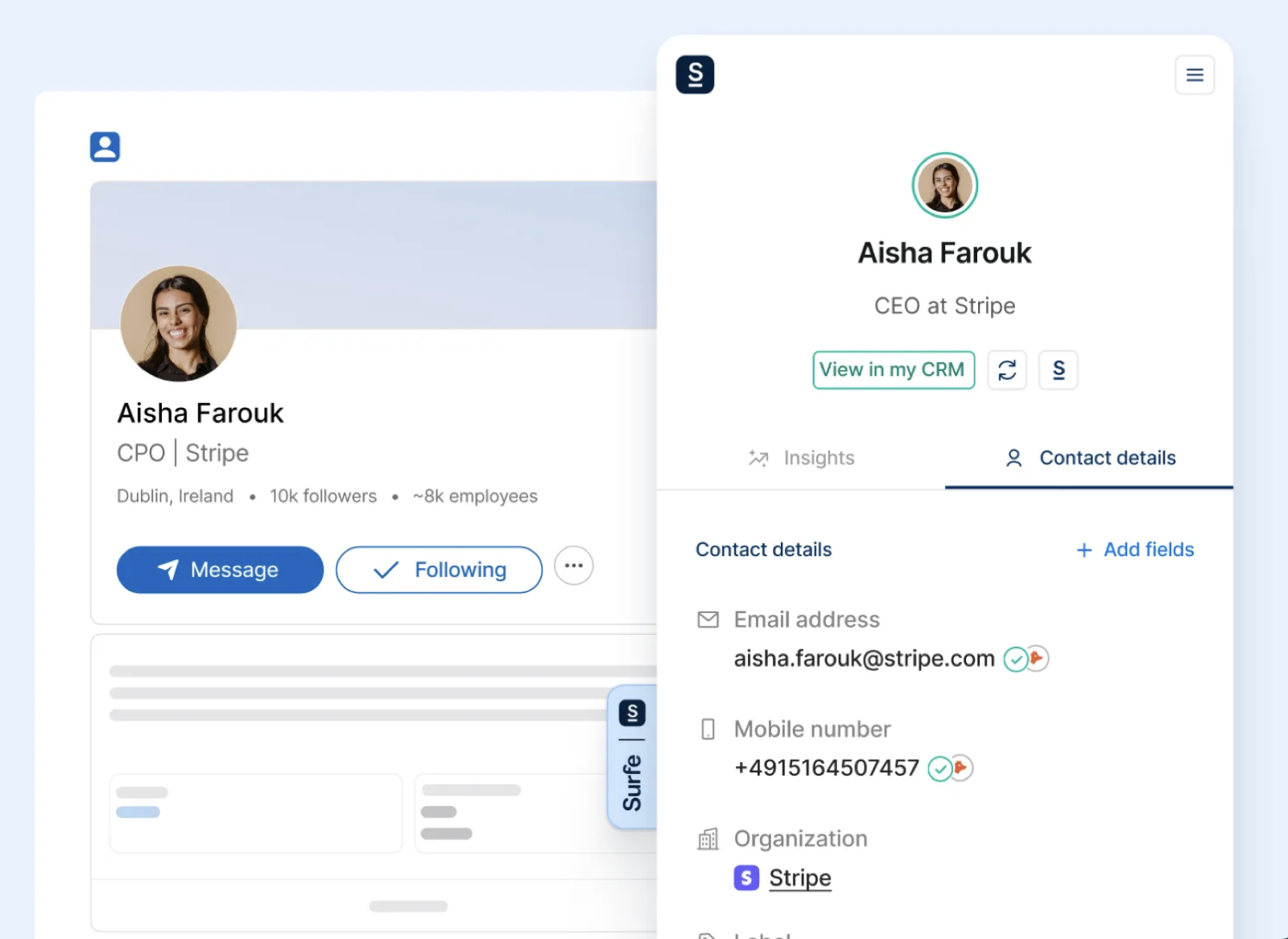The image size is (1288, 939).
Task: Click the Aisha Farouk name in Surfe panel
Action: click(x=944, y=253)
